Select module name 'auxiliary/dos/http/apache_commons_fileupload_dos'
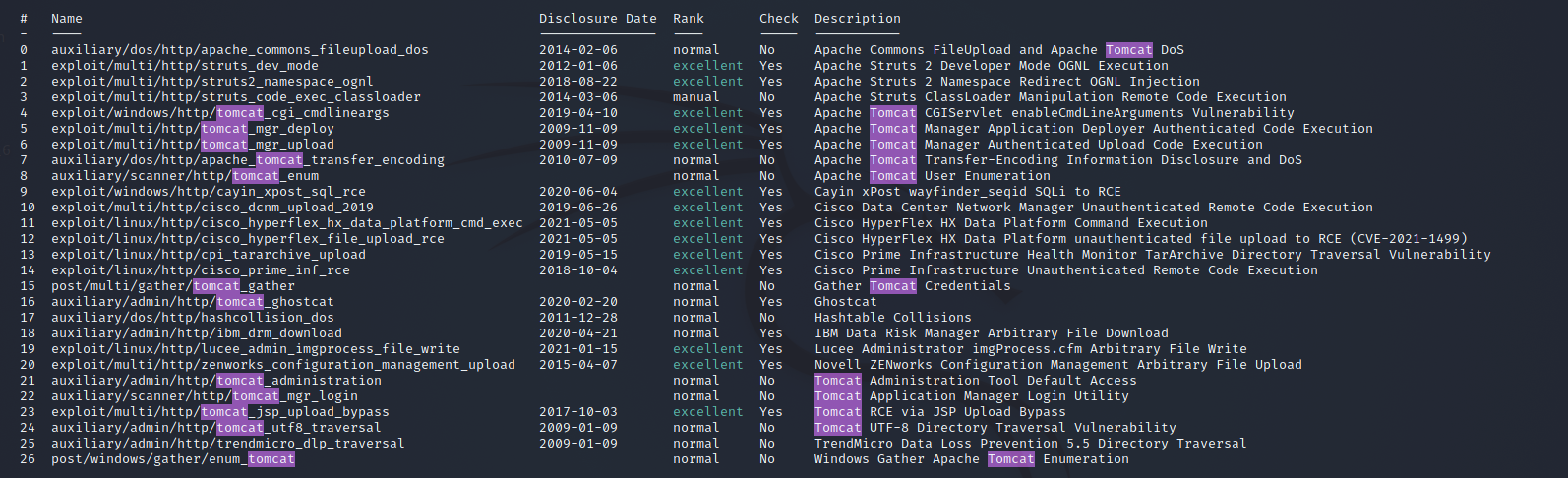The image size is (1568, 478). tap(240, 50)
